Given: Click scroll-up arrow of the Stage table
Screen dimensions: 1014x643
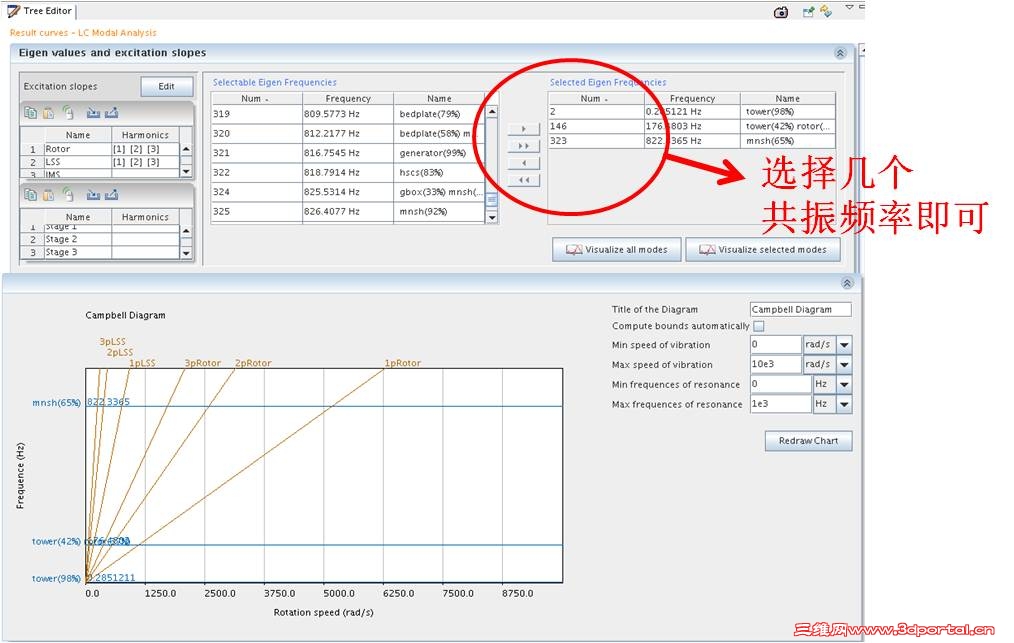Looking at the screenshot, I should [x=186, y=231].
